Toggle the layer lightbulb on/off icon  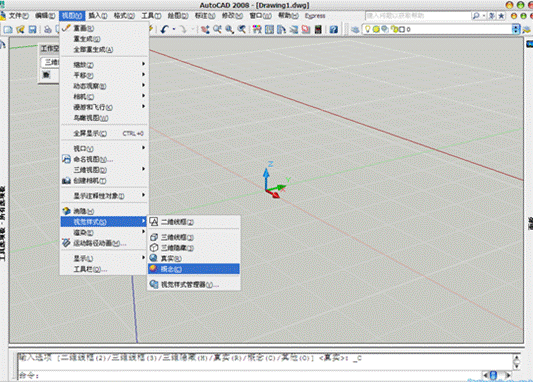tap(367, 29)
